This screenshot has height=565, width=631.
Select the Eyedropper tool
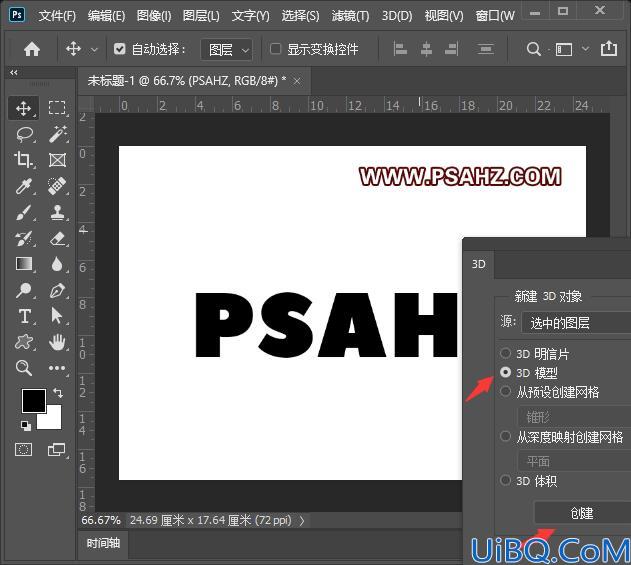(24, 186)
